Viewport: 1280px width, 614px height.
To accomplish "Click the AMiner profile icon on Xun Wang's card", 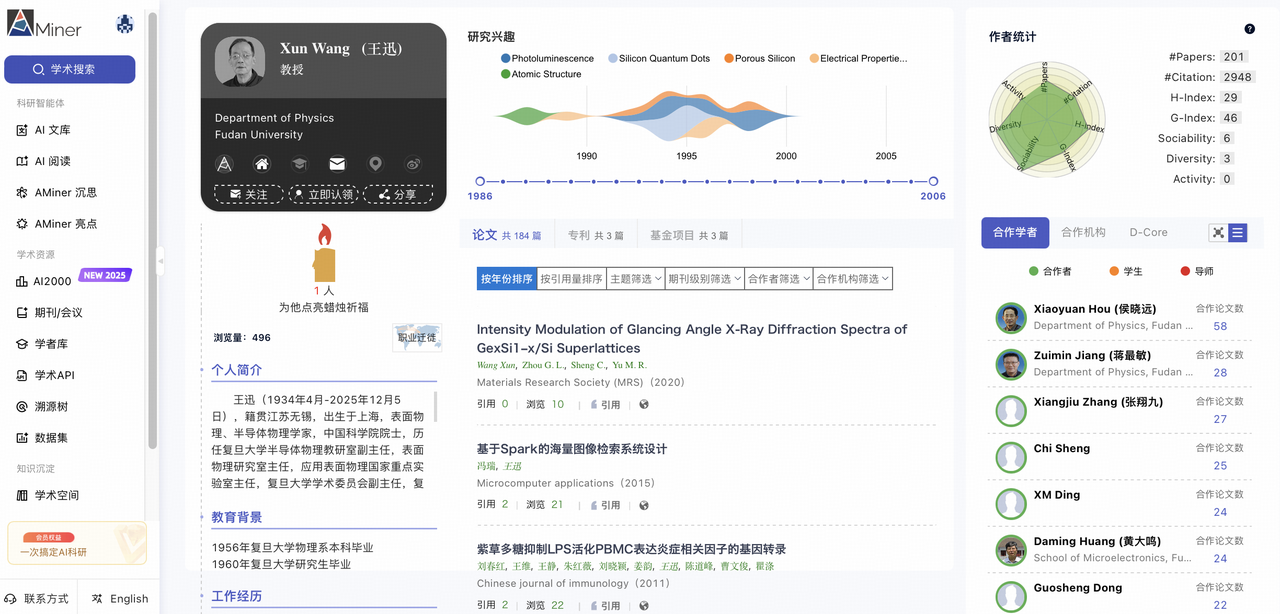I will pyautogui.click(x=224, y=164).
